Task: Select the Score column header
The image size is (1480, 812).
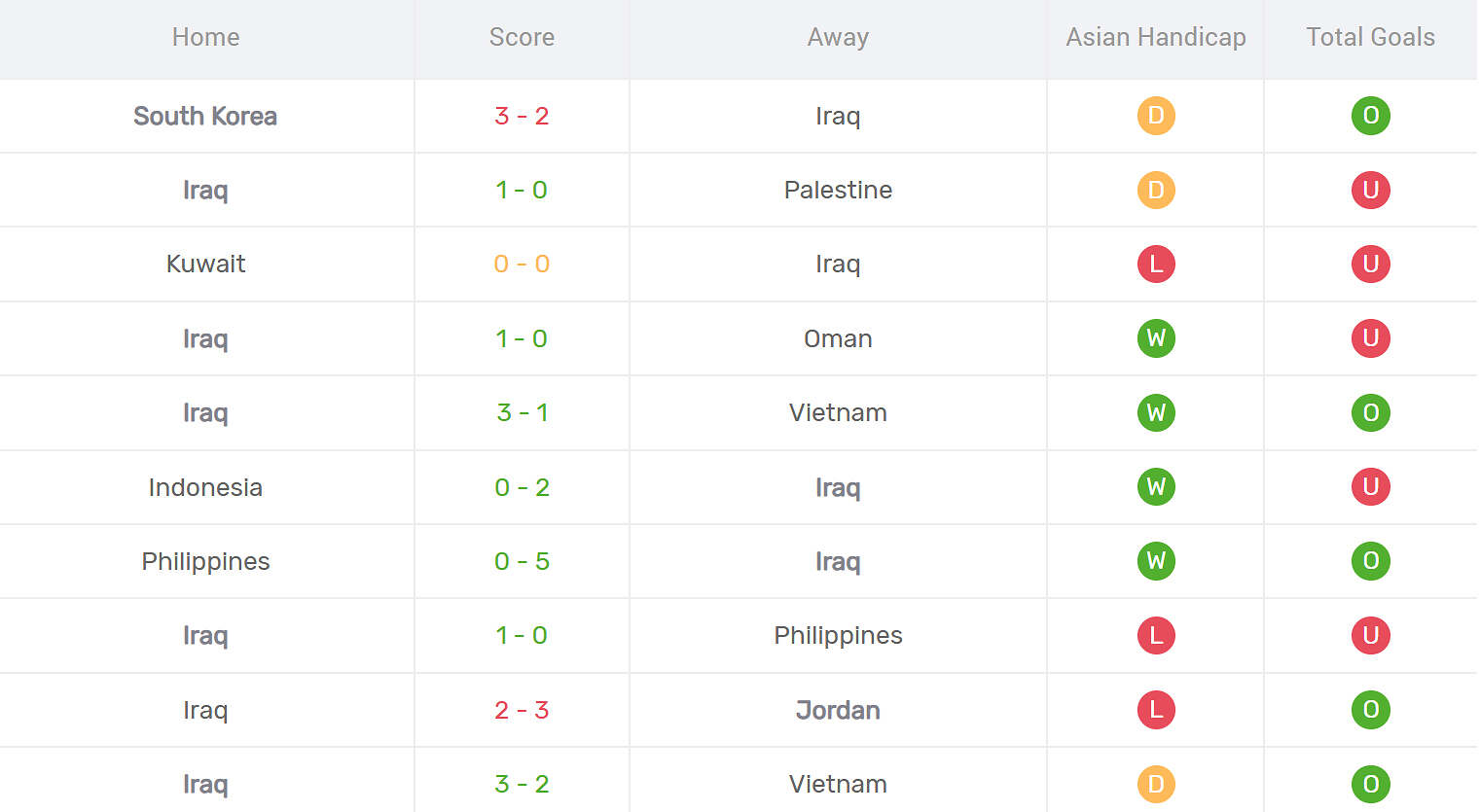Action: (x=522, y=37)
